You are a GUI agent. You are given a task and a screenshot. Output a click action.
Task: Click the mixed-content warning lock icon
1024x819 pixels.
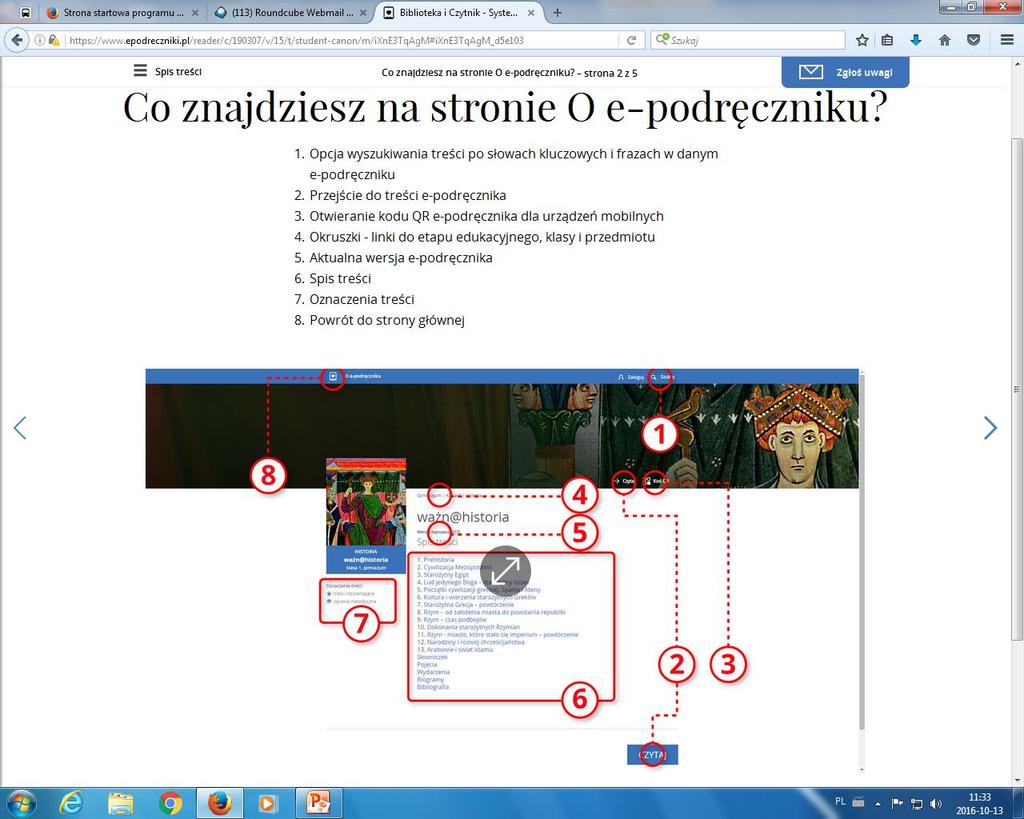(x=54, y=40)
